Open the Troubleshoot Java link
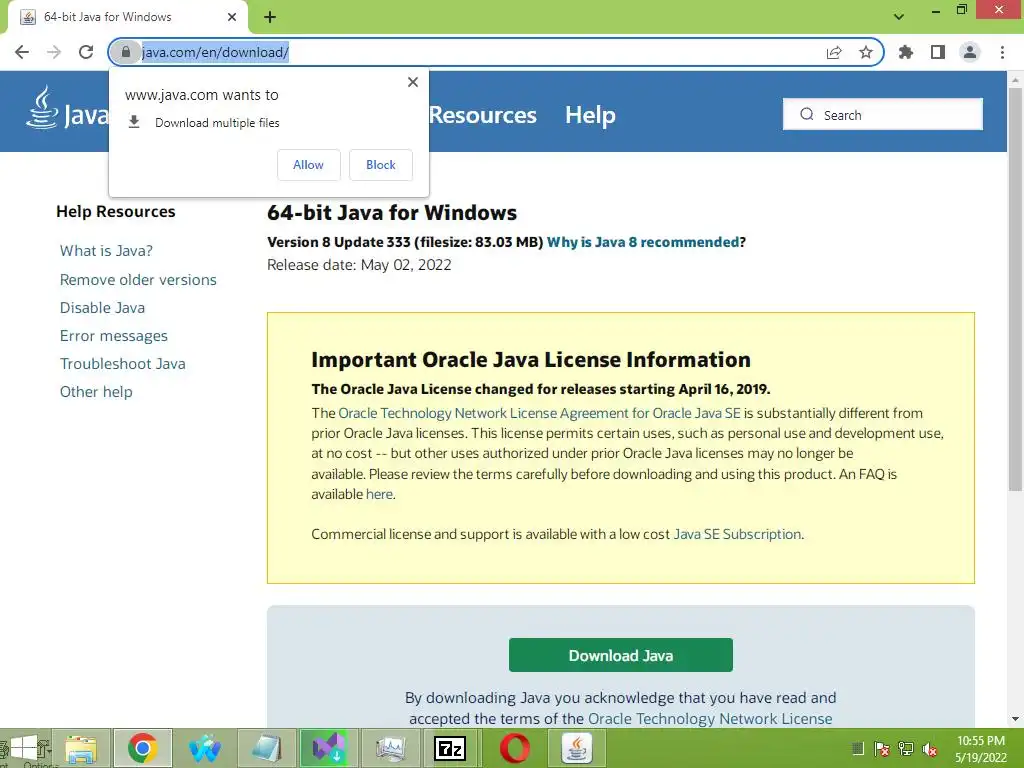1024x768 pixels. coord(123,364)
